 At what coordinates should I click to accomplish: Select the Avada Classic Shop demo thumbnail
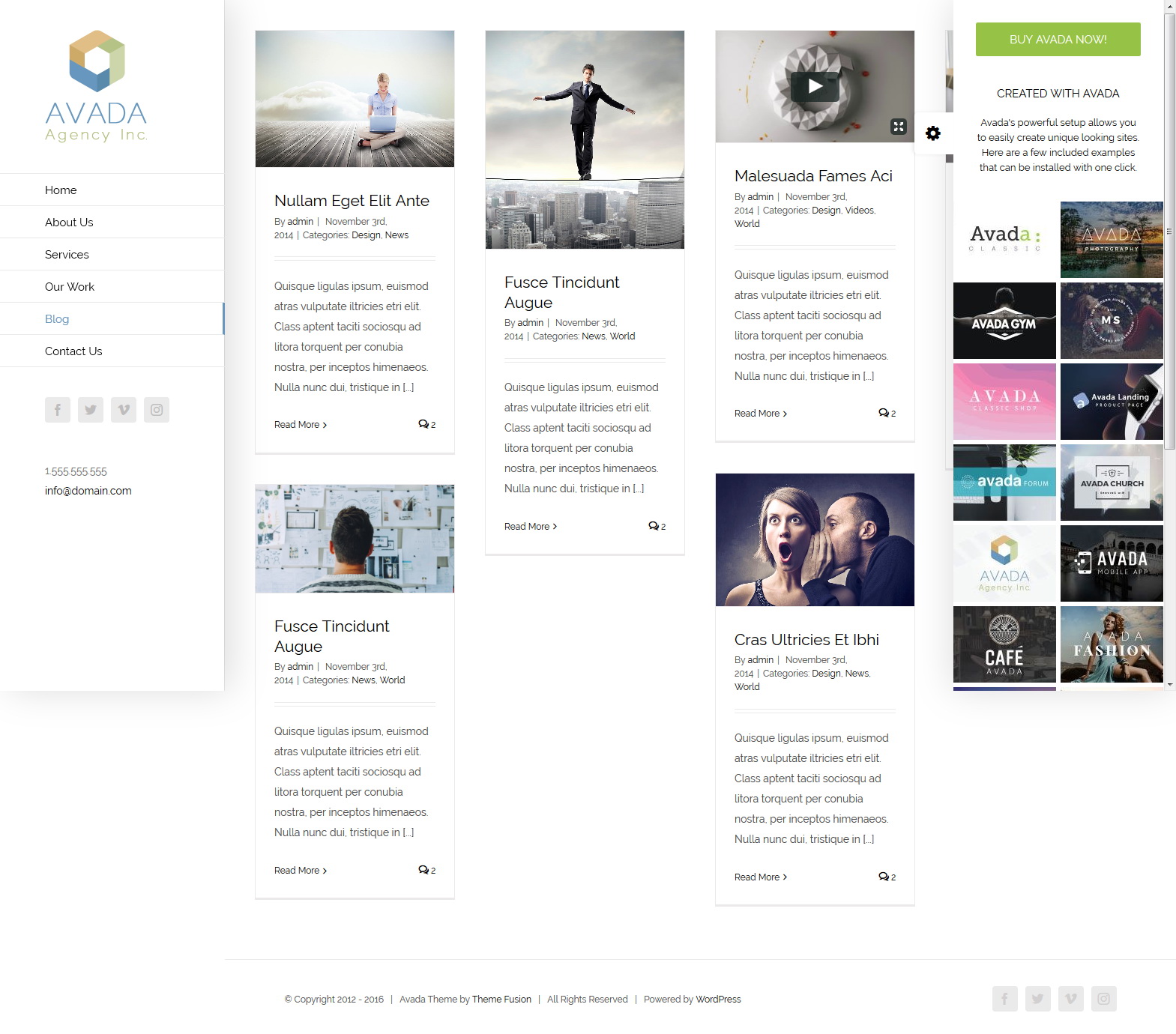(x=1004, y=402)
